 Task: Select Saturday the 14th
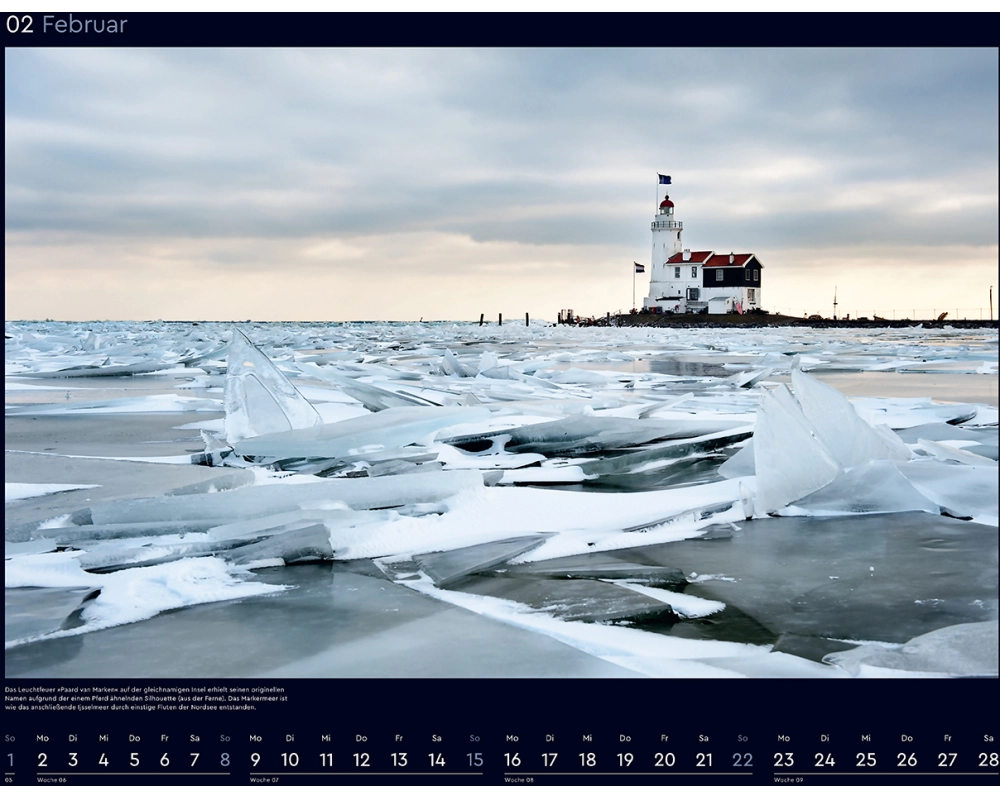tap(437, 760)
